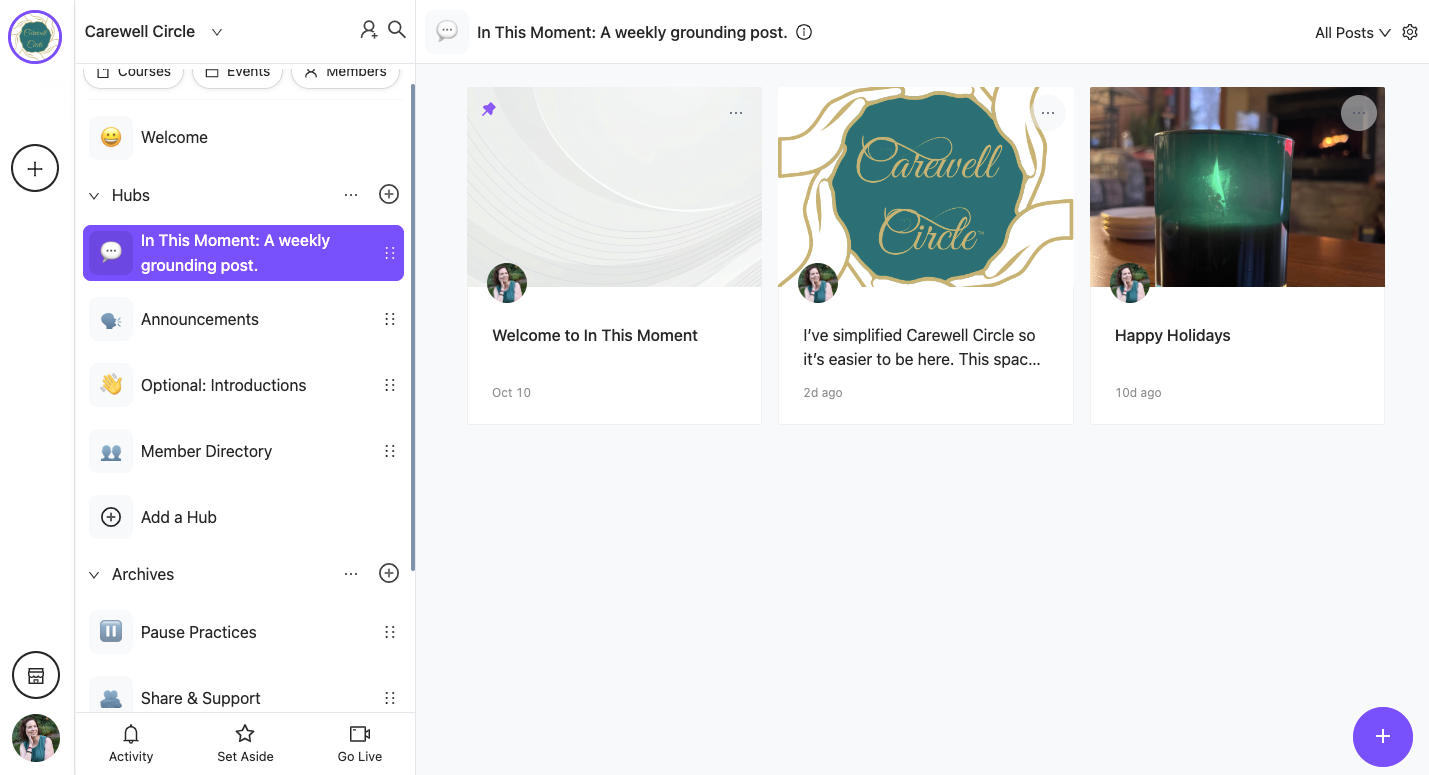Screen dimensions: 1429x775
Task: Click the pinned post pushpin icon
Action: coord(488,110)
